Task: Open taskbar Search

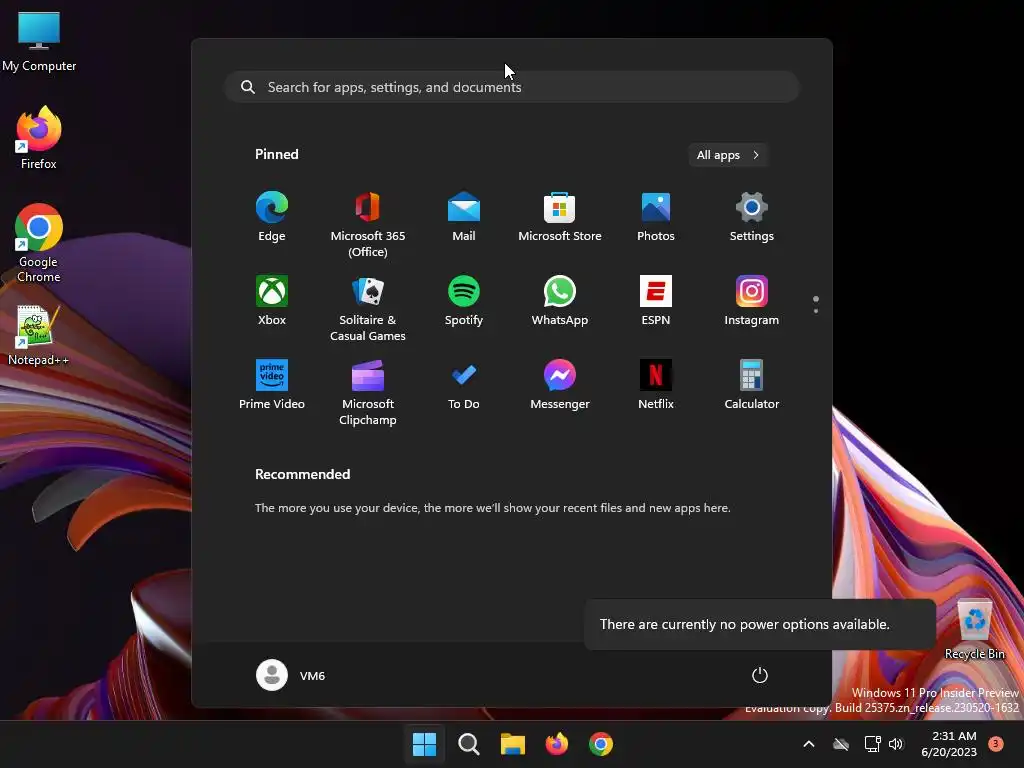Action: point(468,744)
